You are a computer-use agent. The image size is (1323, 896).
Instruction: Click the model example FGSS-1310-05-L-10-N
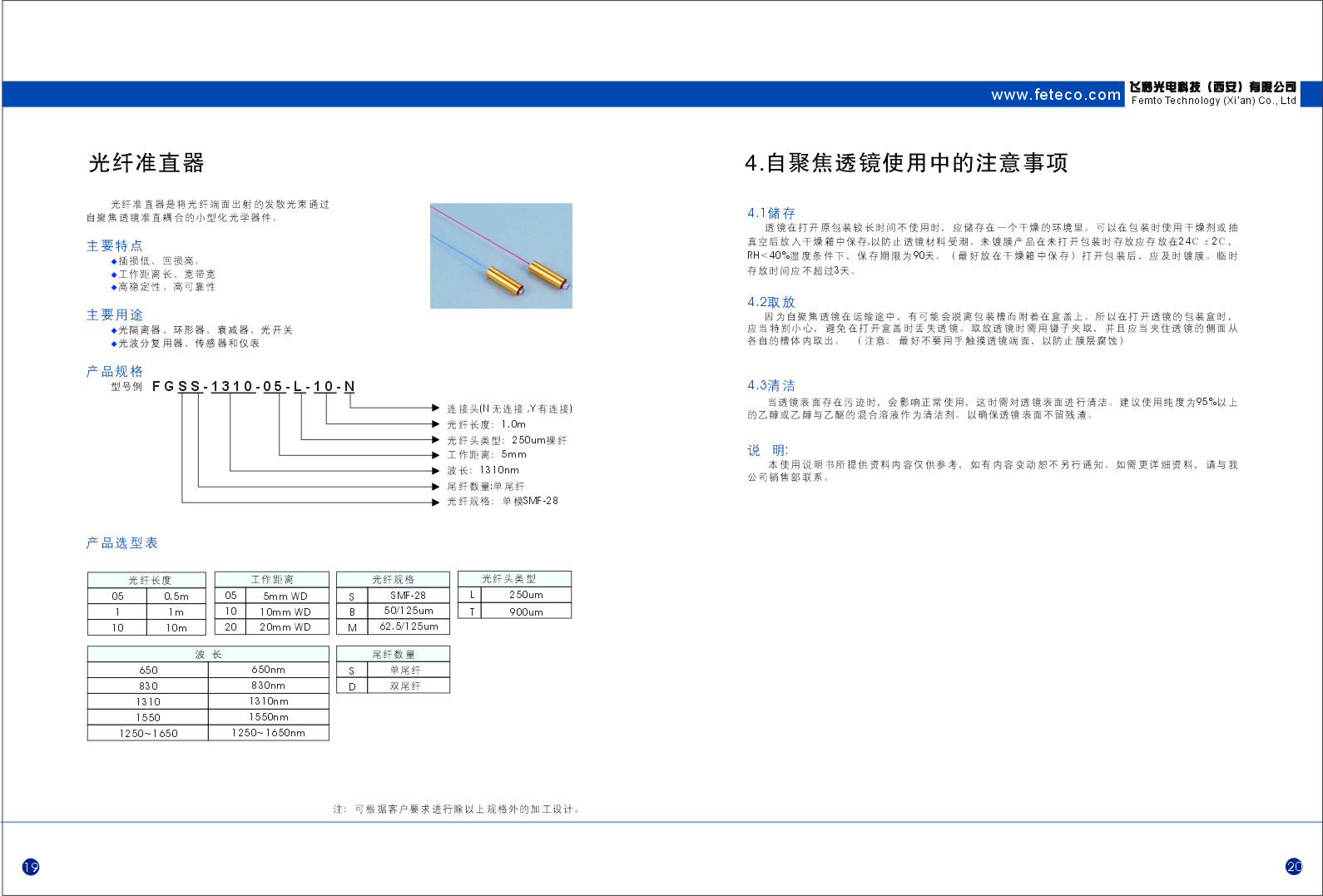(254, 387)
